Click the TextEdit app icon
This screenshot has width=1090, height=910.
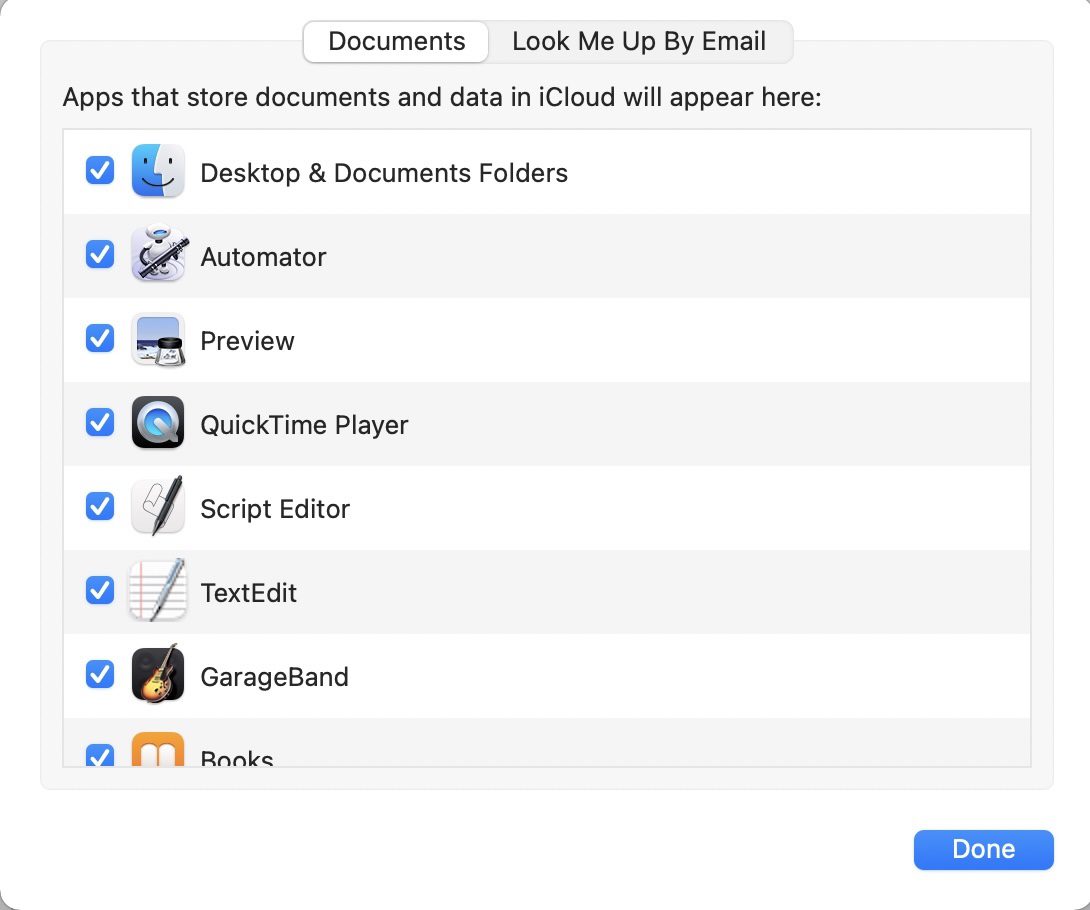click(158, 592)
